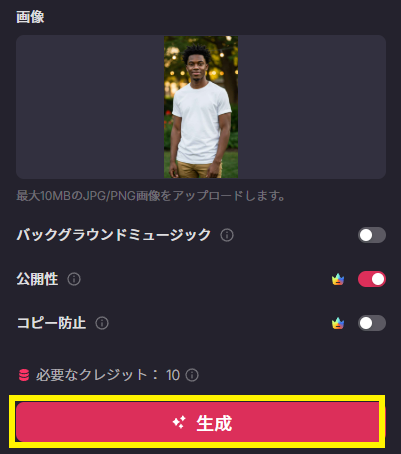
Task: Click the info icon next to 公開性
Action: pyautogui.click(x=74, y=279)
